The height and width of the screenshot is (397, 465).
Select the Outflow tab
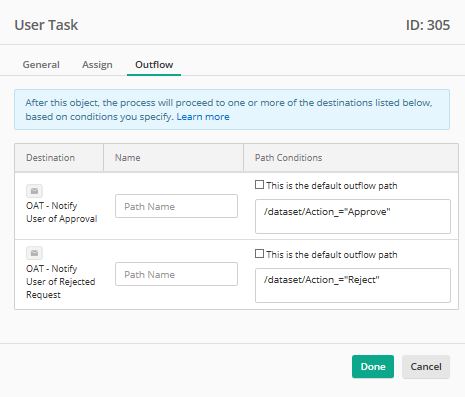[154, 65]
